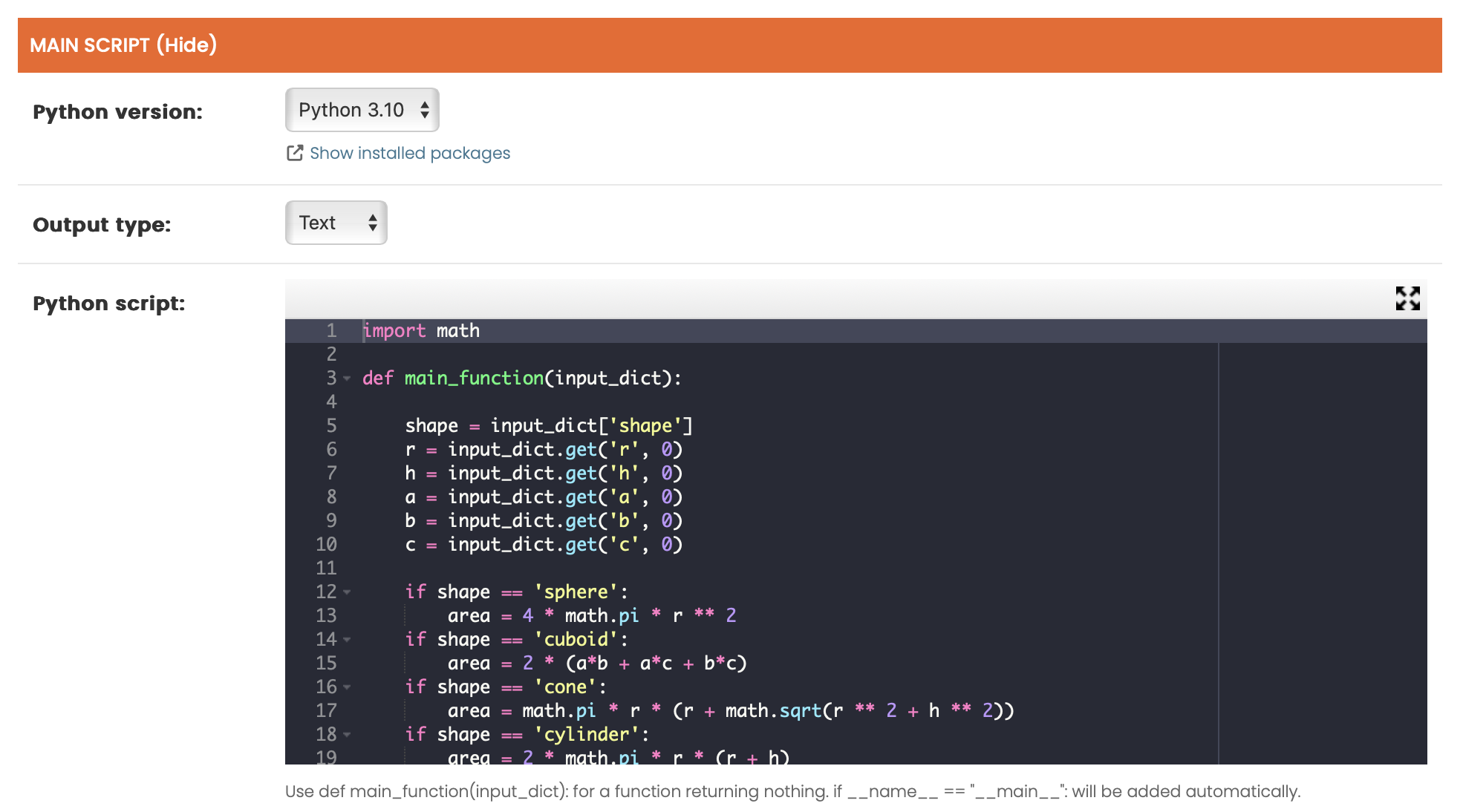Click the line b = input_dict.get('b', 0)
This screenshot has width=1463, height=812.
544,521
